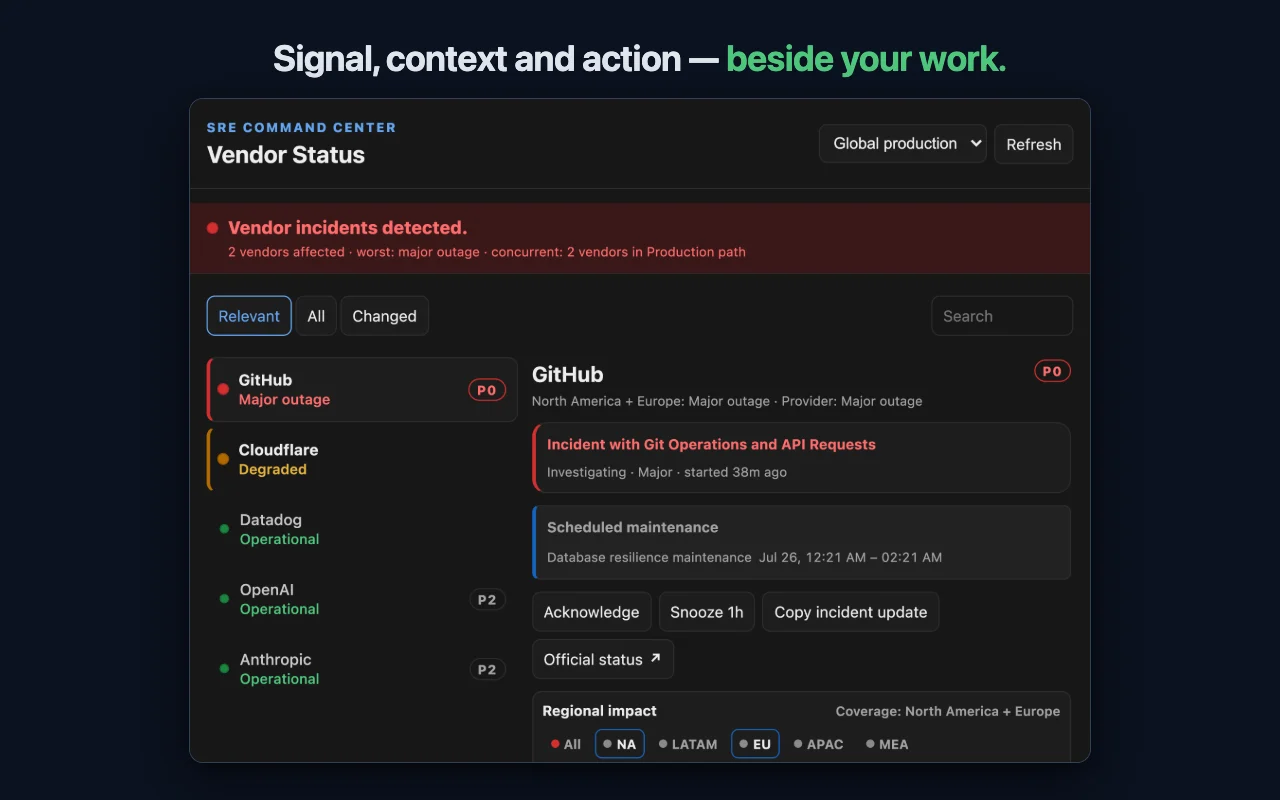Toggle the APAC region chip
The height and width of the screenshot is (800, 1280).
pyautogui.click(x=819, y=744)
